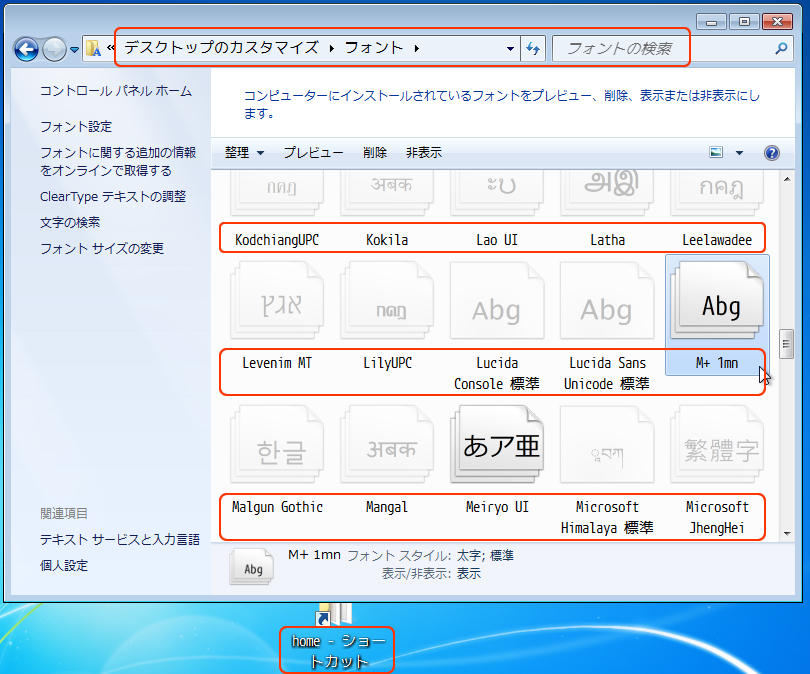Select the Lao UI font icon

[x=497, y=193]
